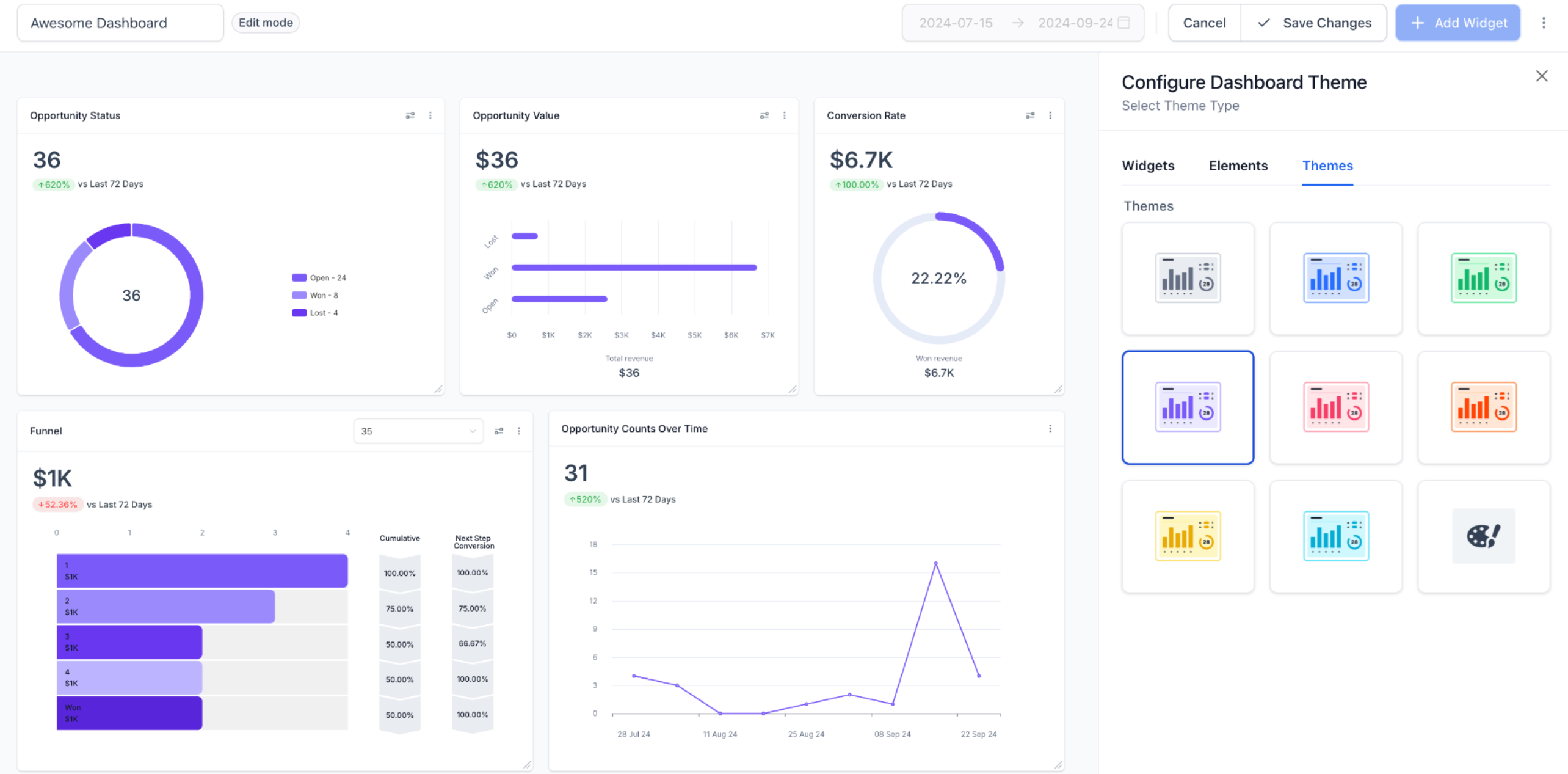Click Conversion Rate widget filter settings icon
Screen dimensions: 1568x774
click(x=1030, y=115)
